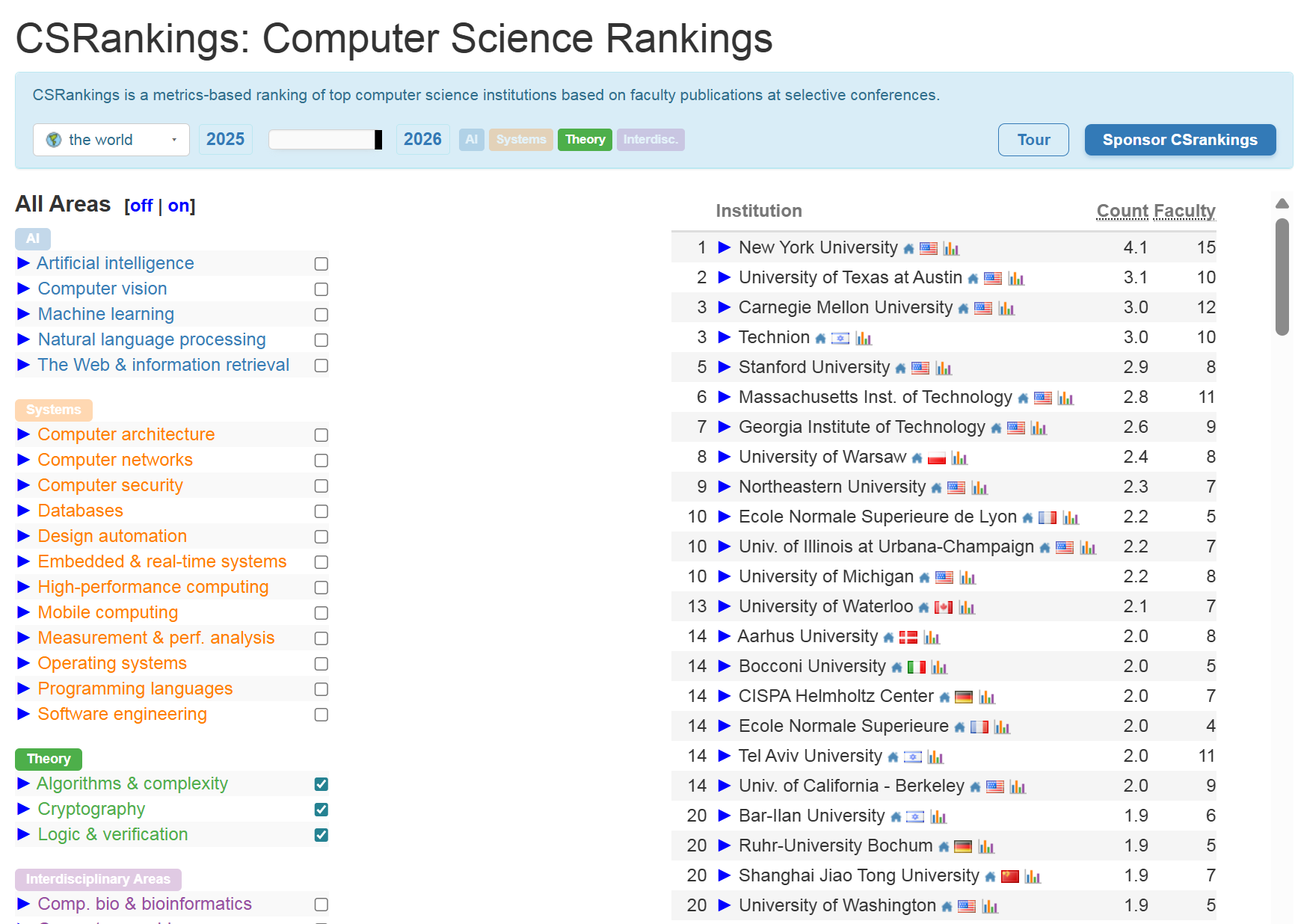Click the home icon next to Aarhus University
The width and height of the screenshot is (1295, 924).
888,638
